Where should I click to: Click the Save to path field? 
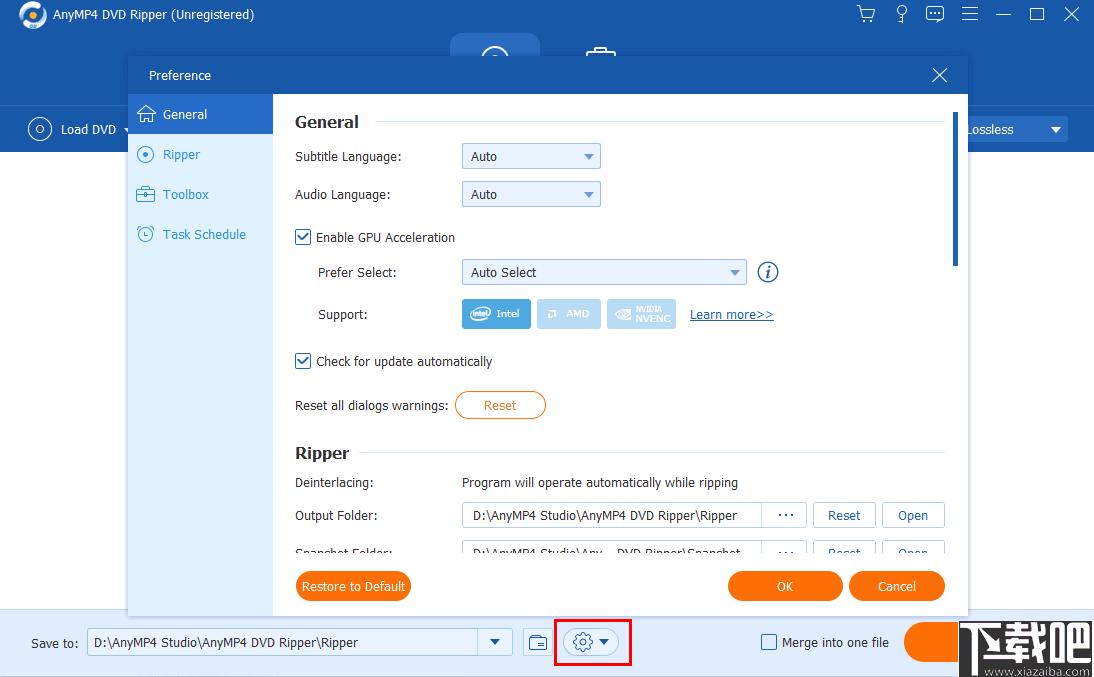(283, 642)
